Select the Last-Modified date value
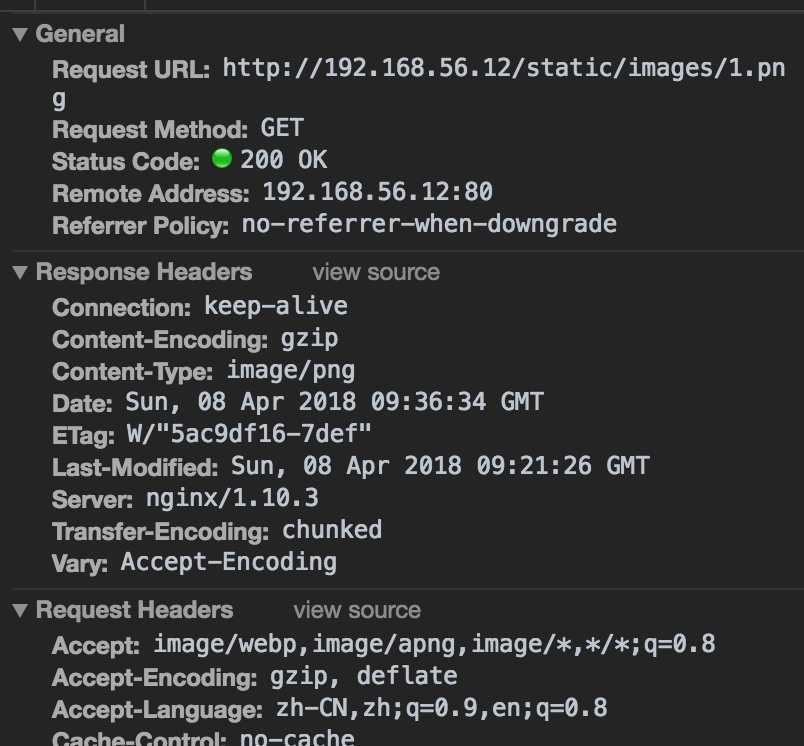This screenshot has height=746, width=804. click(440, 466)
